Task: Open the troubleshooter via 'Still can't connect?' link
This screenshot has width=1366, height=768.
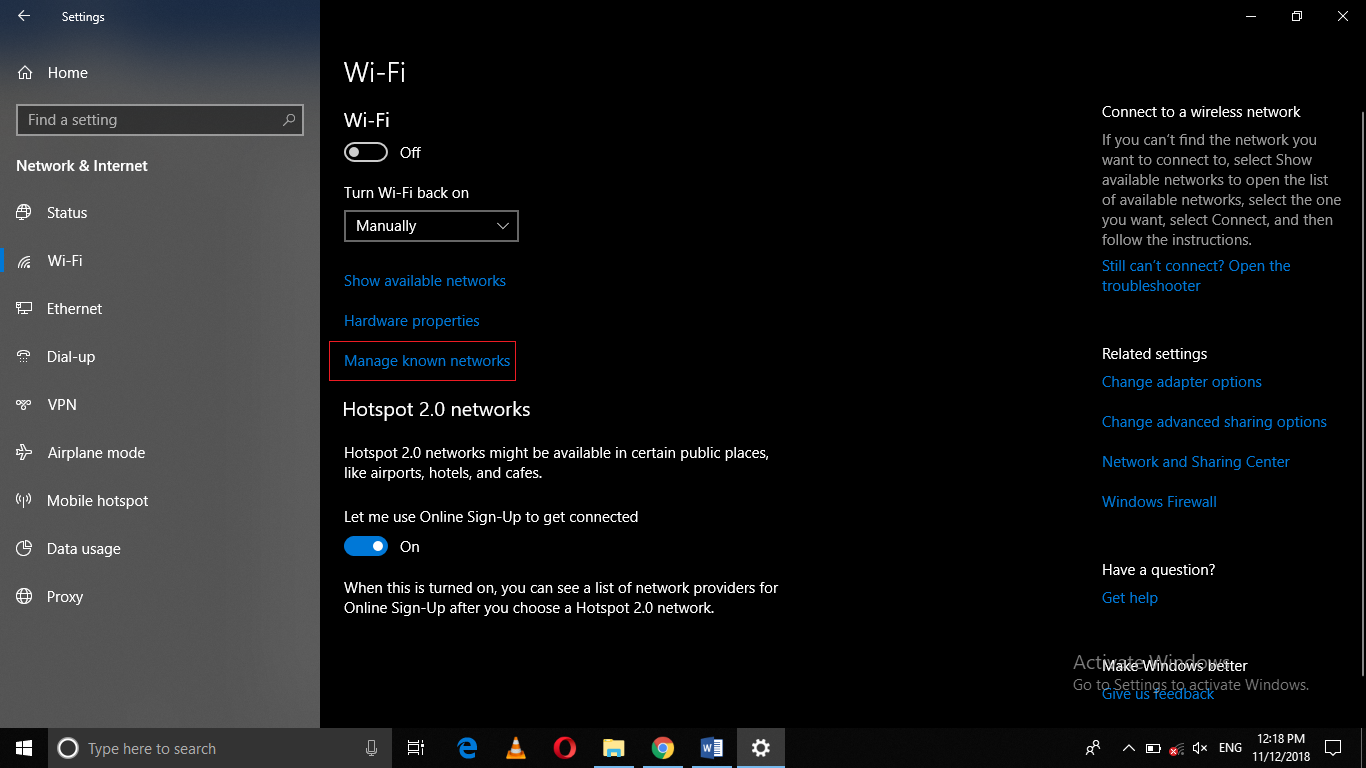Action: pos(1196,275)
